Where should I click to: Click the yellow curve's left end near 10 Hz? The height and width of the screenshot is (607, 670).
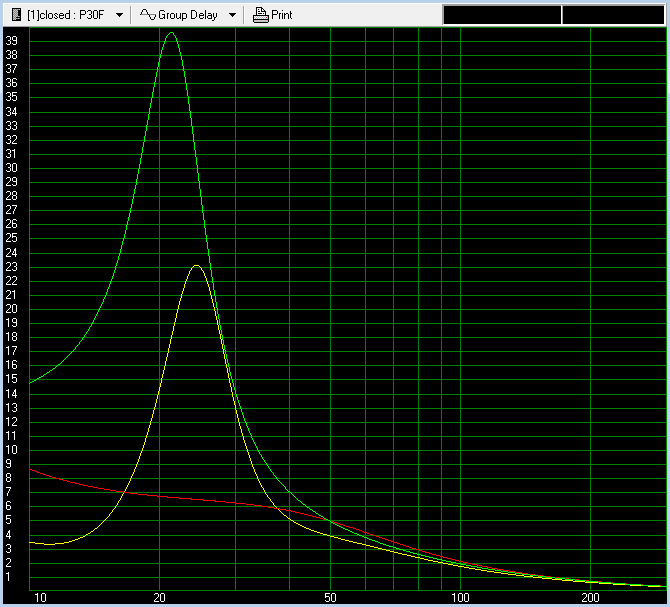pyautogui.click(x=33, y=542)
